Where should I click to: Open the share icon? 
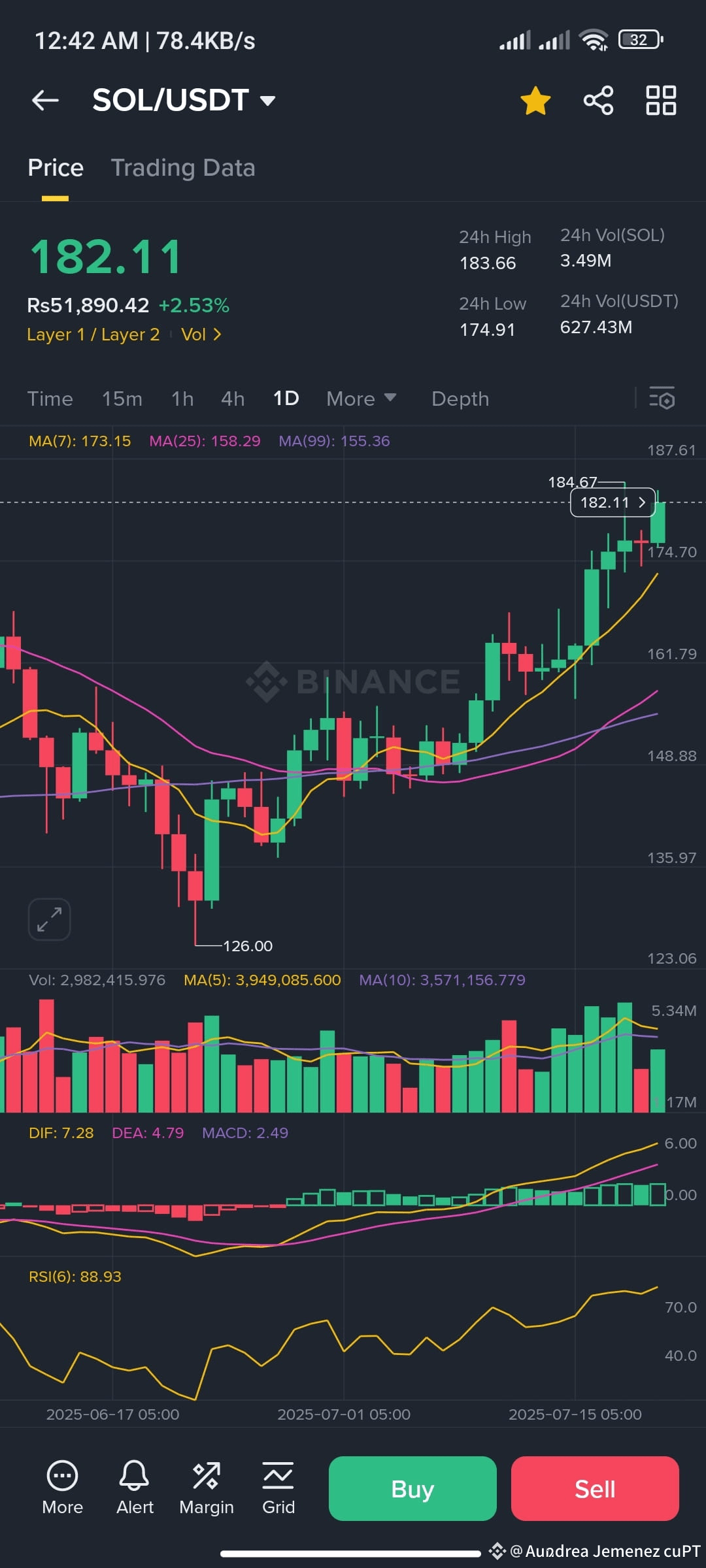pos(598,101)
